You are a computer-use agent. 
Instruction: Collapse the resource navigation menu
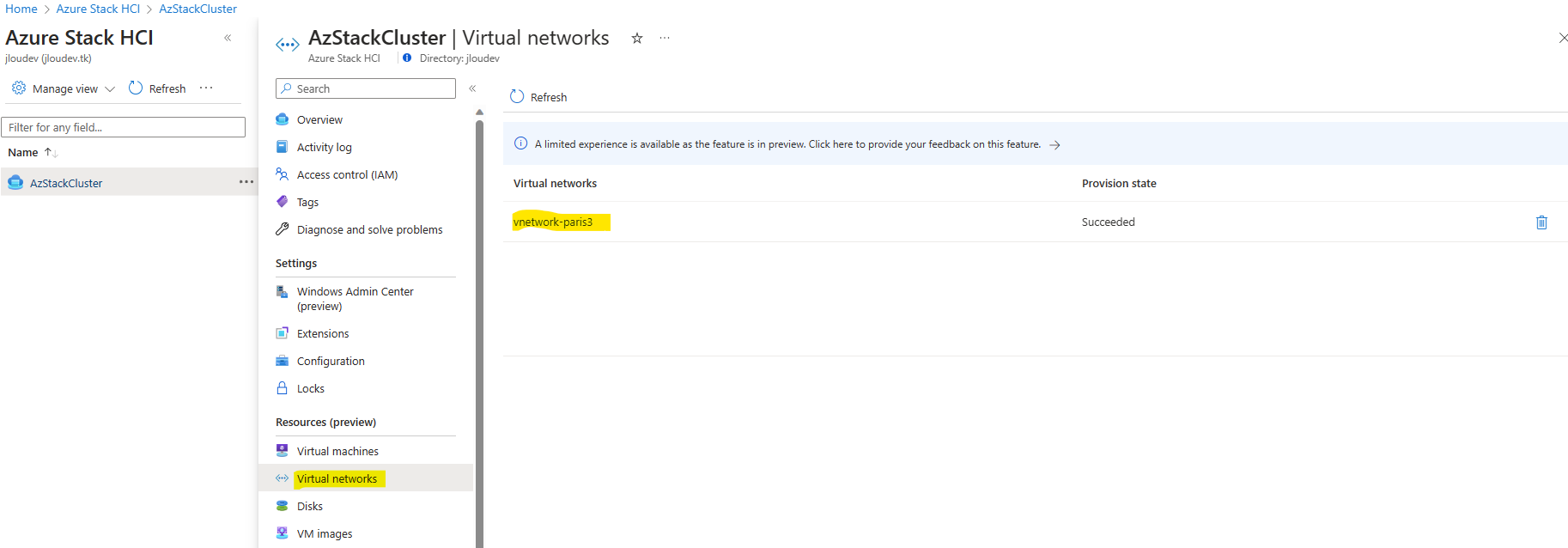click(x=472, y=88)
